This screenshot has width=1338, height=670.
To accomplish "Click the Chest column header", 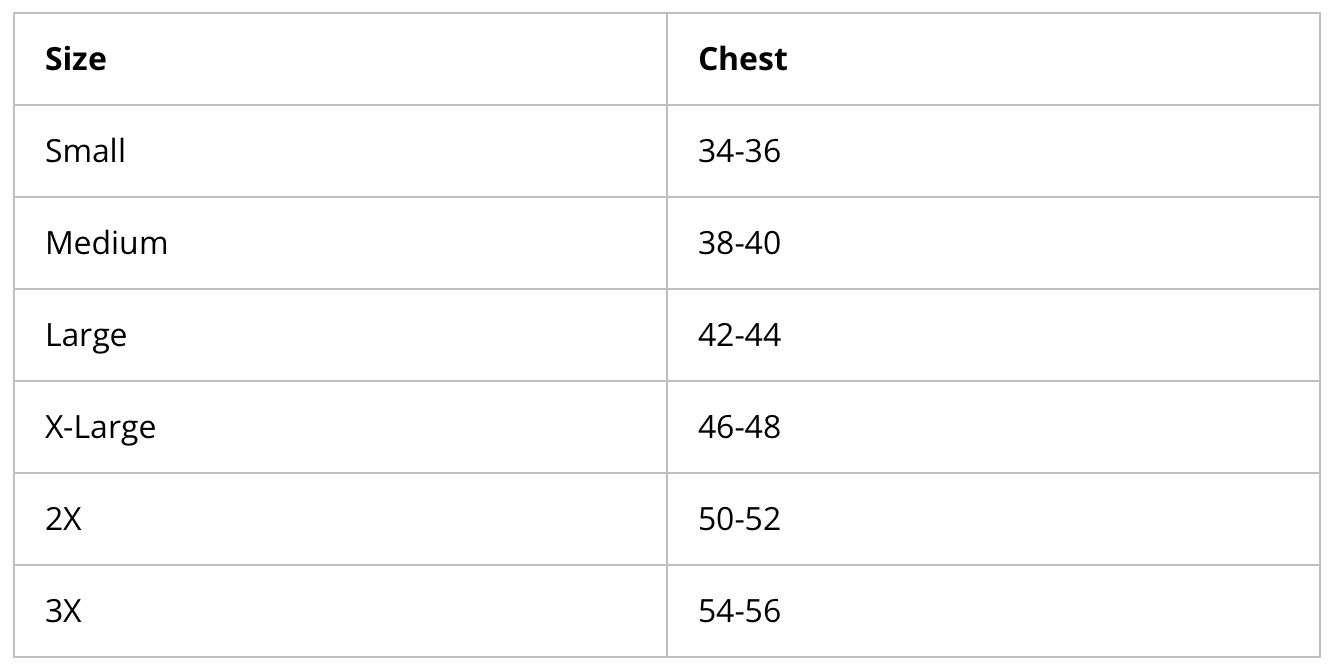I will click(x=993, y=59).
